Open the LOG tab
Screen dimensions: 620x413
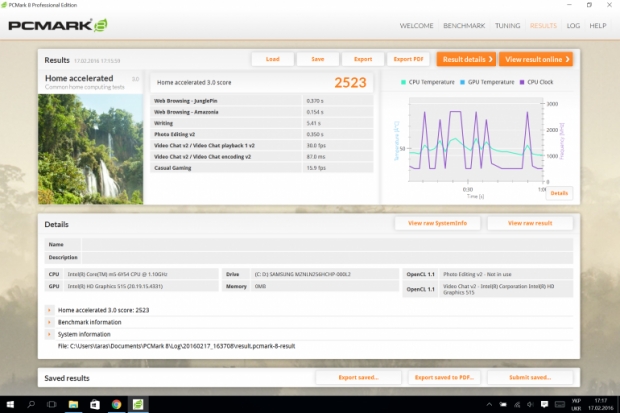tap(573, 26)
